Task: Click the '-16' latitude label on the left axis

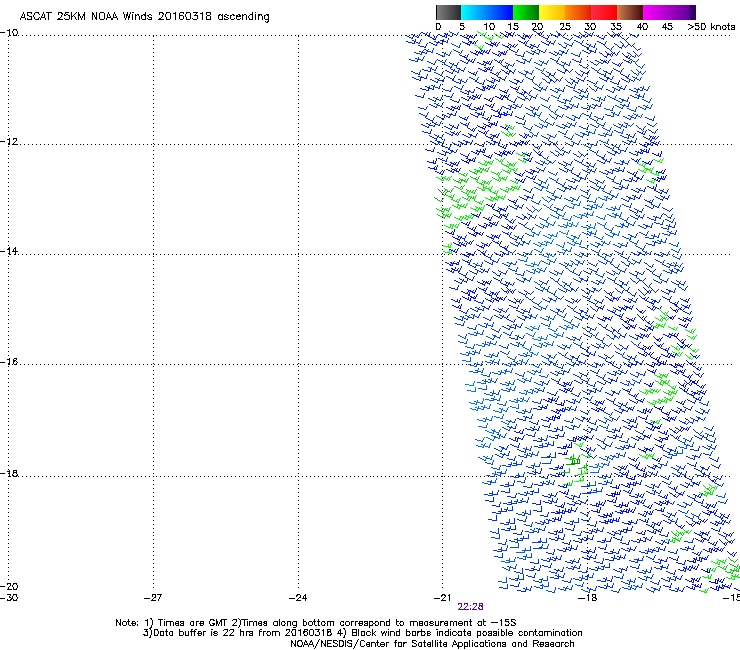Action: (9, 362)
